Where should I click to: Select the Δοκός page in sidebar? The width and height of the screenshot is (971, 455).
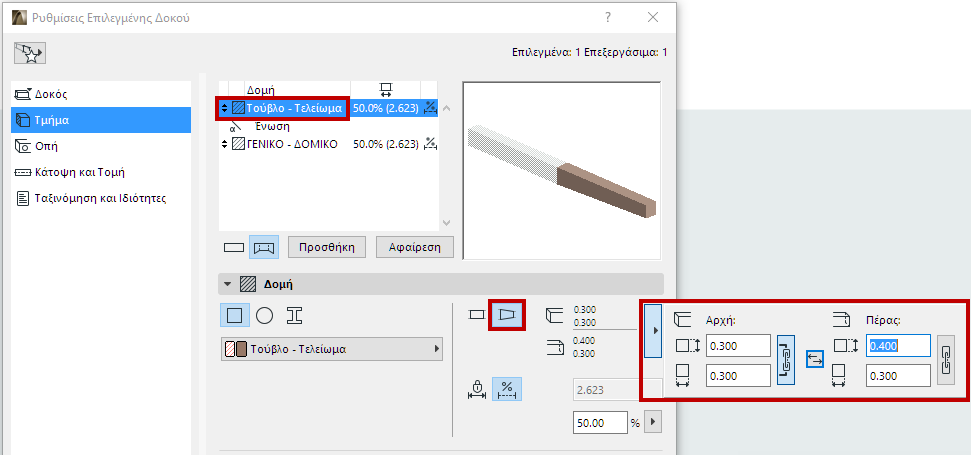point(101,94)
